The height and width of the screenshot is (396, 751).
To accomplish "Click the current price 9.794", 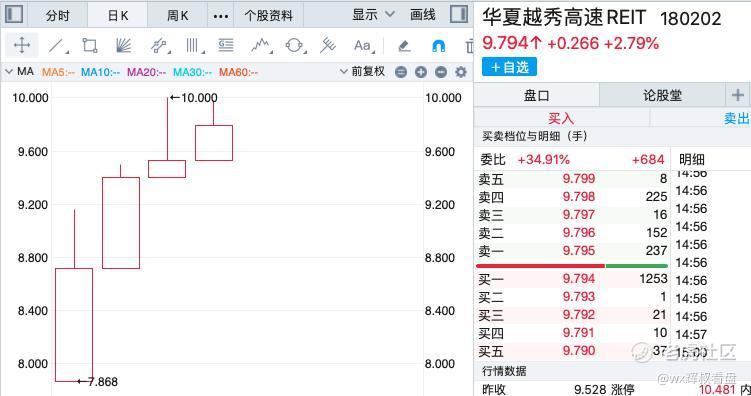I will pyautogui.click(x=512, y=43).
